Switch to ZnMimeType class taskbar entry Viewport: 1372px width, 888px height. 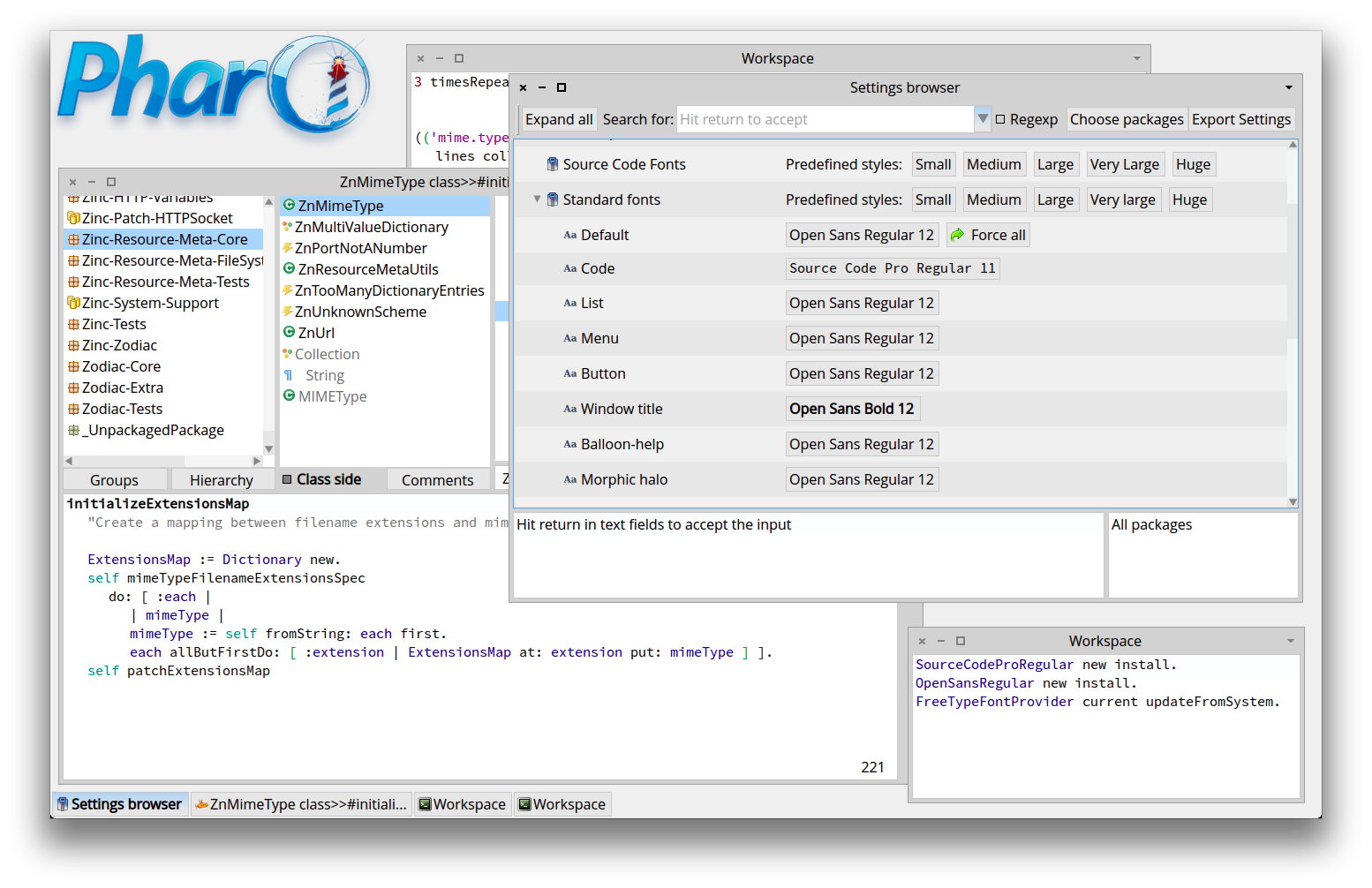pos(301,804)
